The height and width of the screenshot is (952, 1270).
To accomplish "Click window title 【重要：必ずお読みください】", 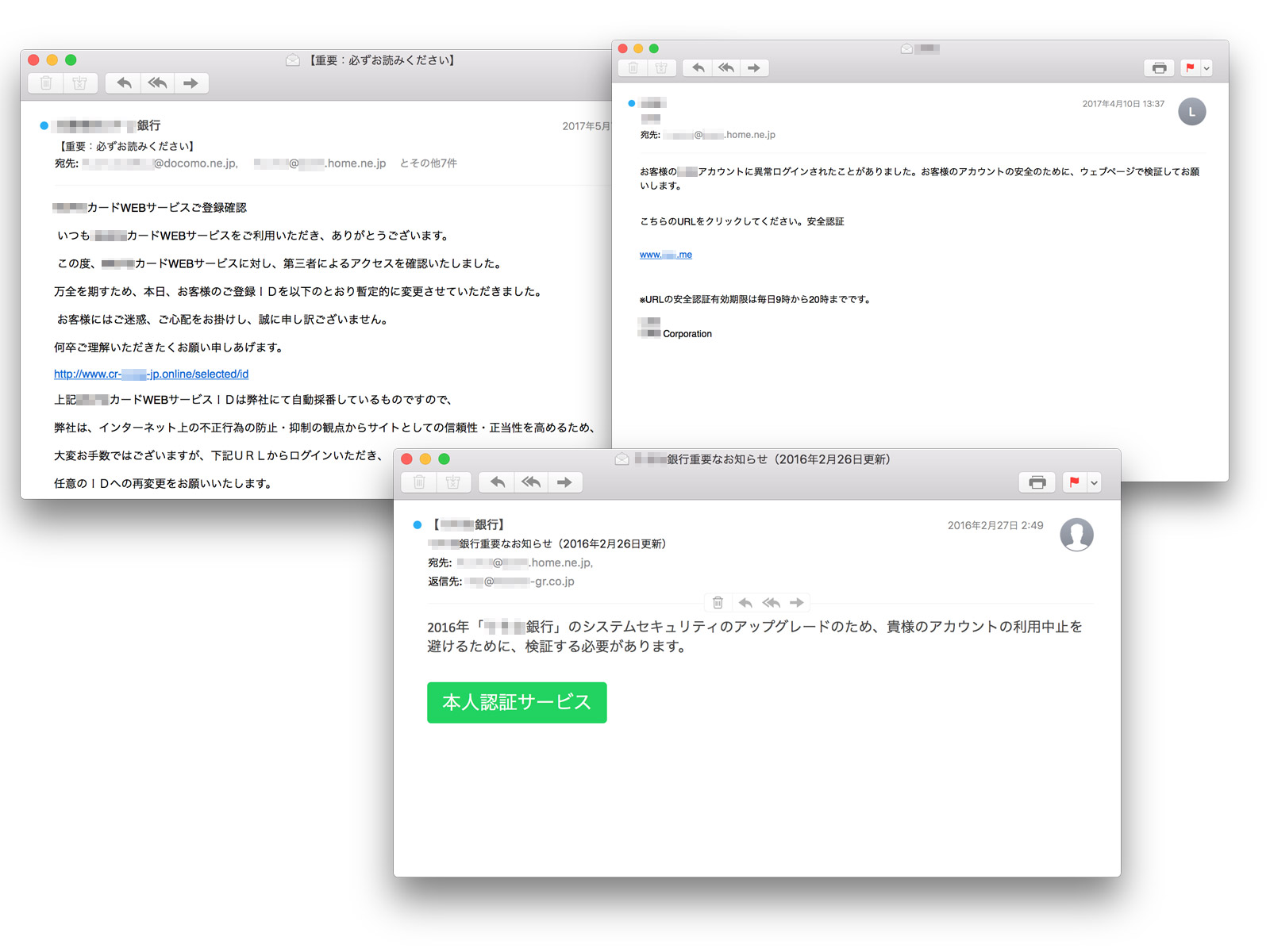I will [x=382, y=60].
